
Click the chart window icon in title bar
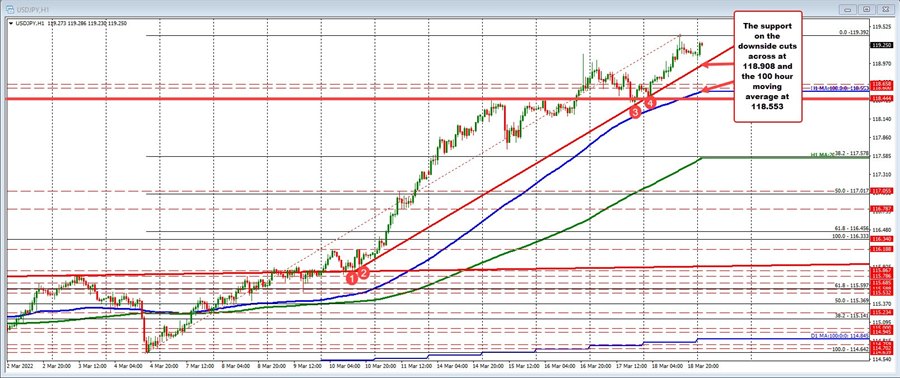9,9
